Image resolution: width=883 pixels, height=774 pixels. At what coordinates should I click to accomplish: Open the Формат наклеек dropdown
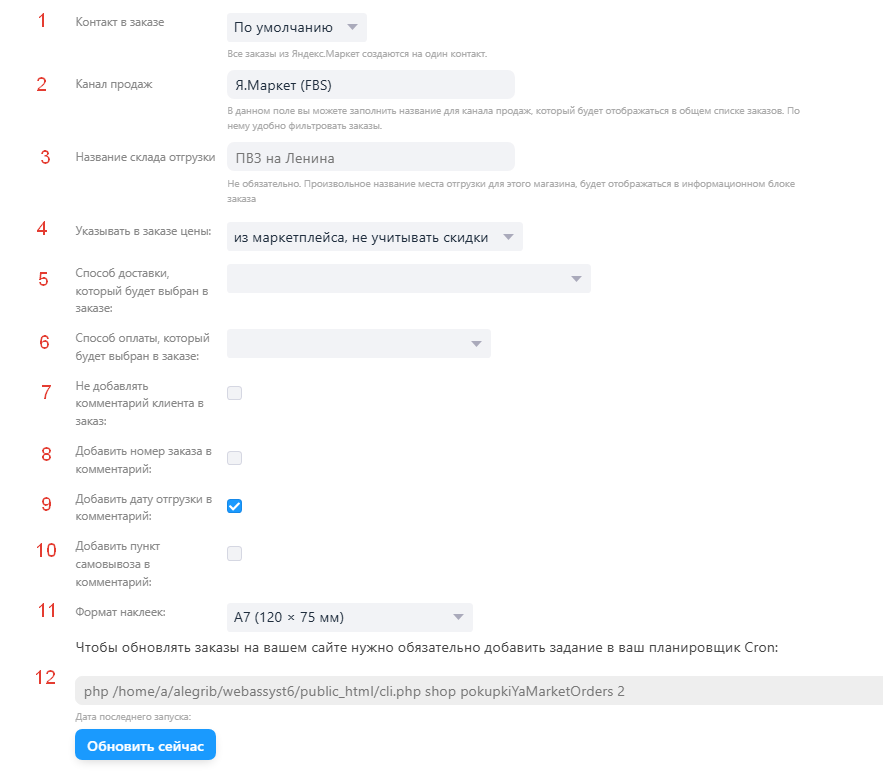tap(350, 617)
